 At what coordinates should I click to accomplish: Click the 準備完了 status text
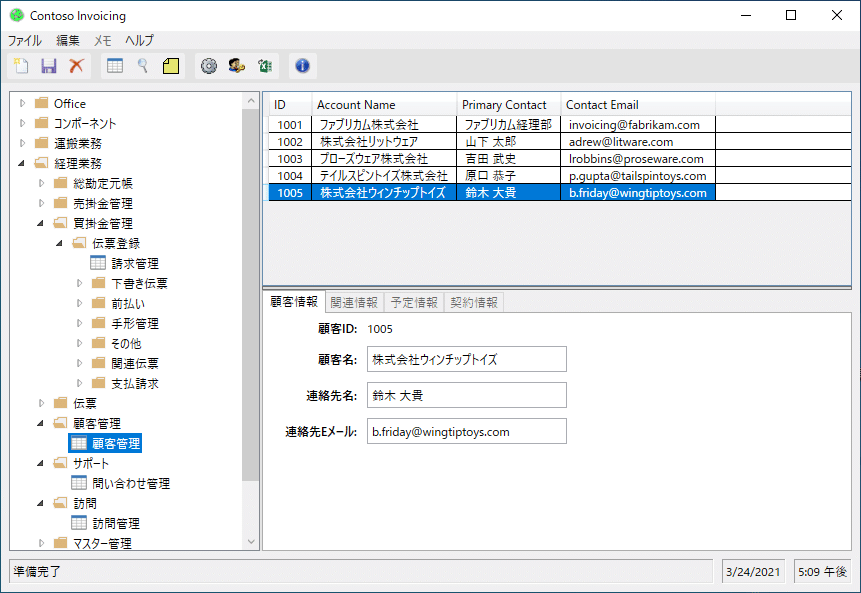click(x=37, y=572)
